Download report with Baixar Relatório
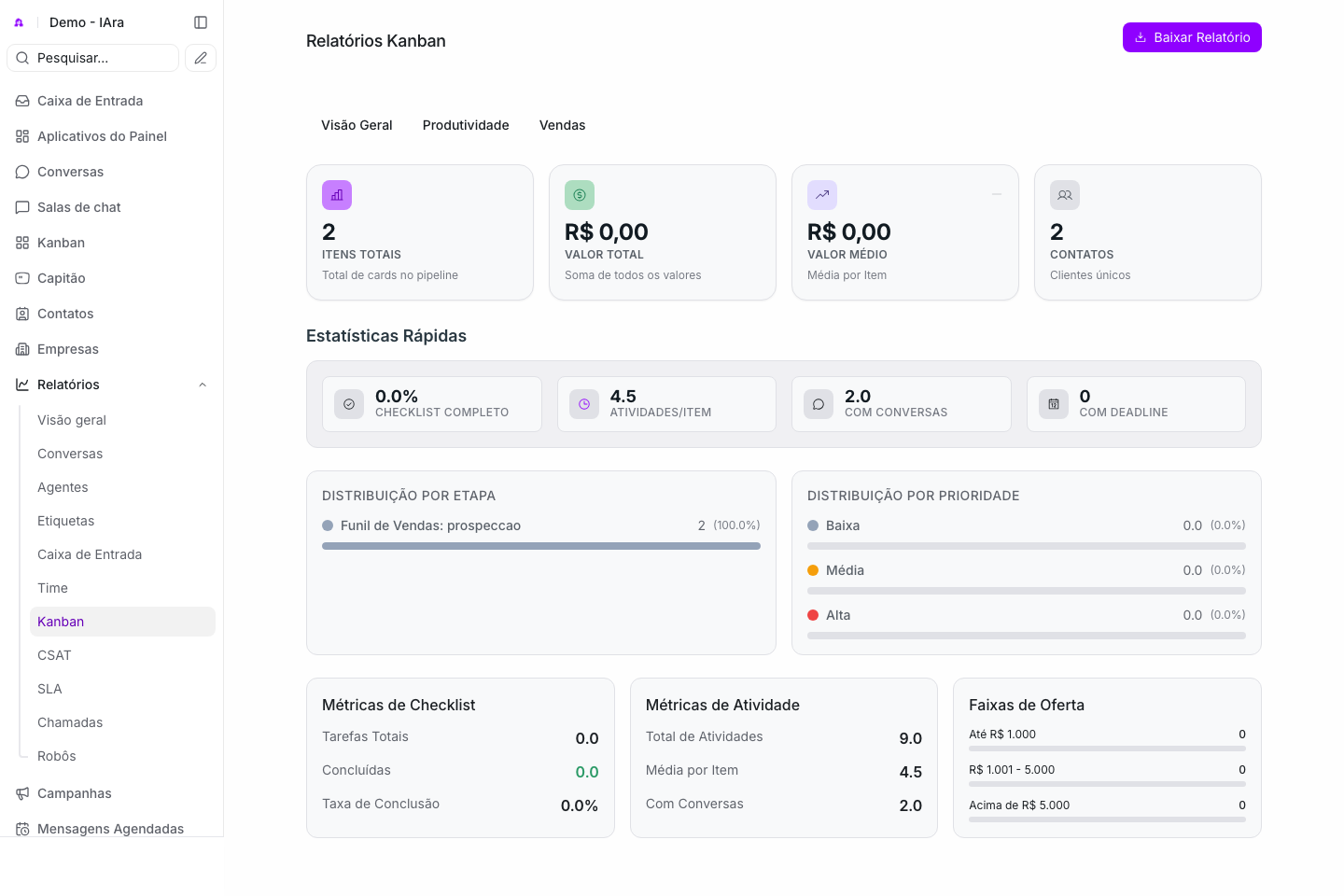Screen dimensions: 1344x896 click(x=1192, y=37)
